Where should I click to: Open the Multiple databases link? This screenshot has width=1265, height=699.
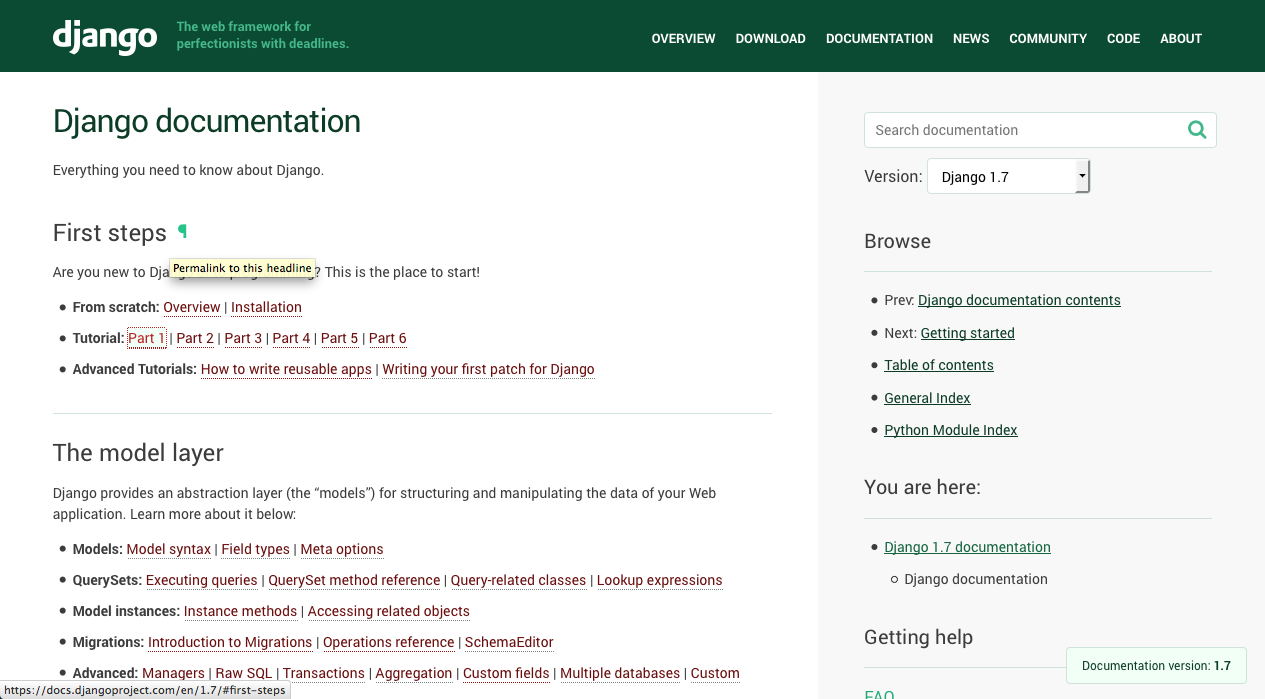coord(620,673)
